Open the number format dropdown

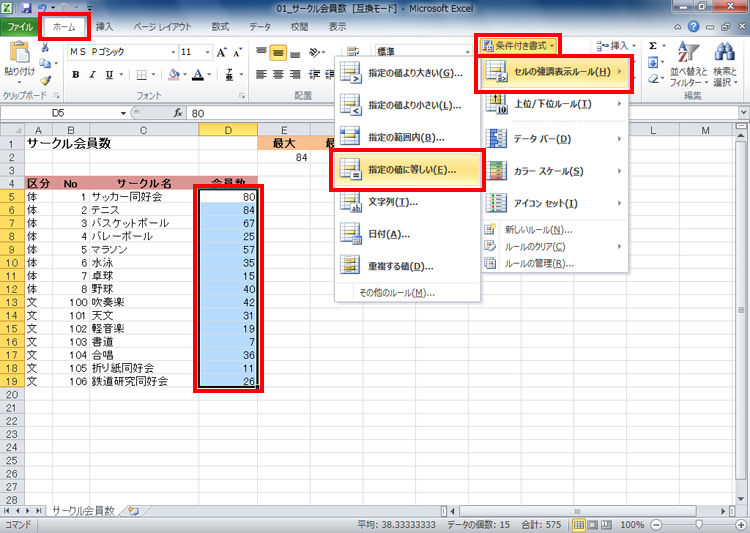click(x=468, y=52)
